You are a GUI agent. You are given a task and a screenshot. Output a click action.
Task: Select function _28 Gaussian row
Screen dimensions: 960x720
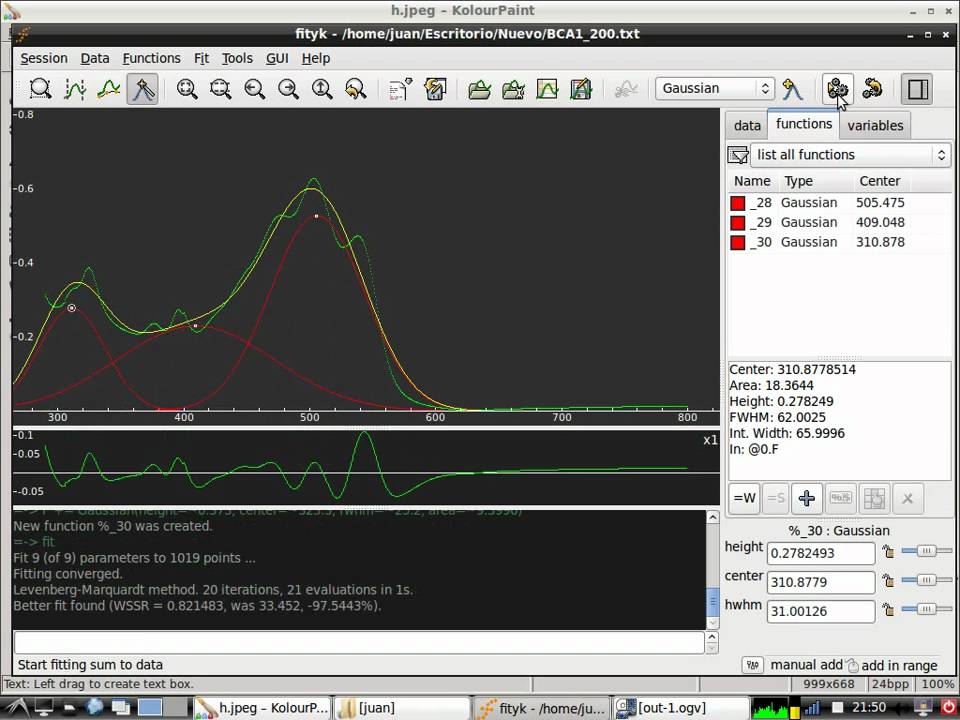839,203
